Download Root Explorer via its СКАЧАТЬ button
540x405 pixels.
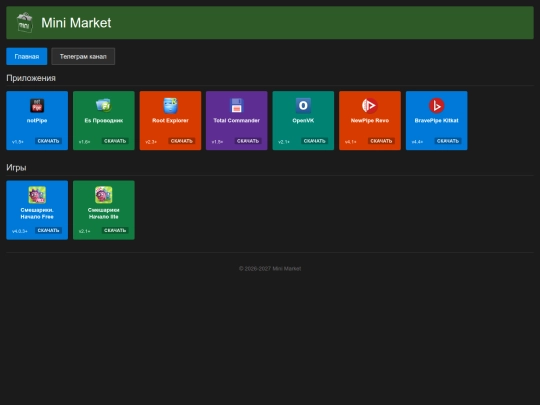[181, 141]
